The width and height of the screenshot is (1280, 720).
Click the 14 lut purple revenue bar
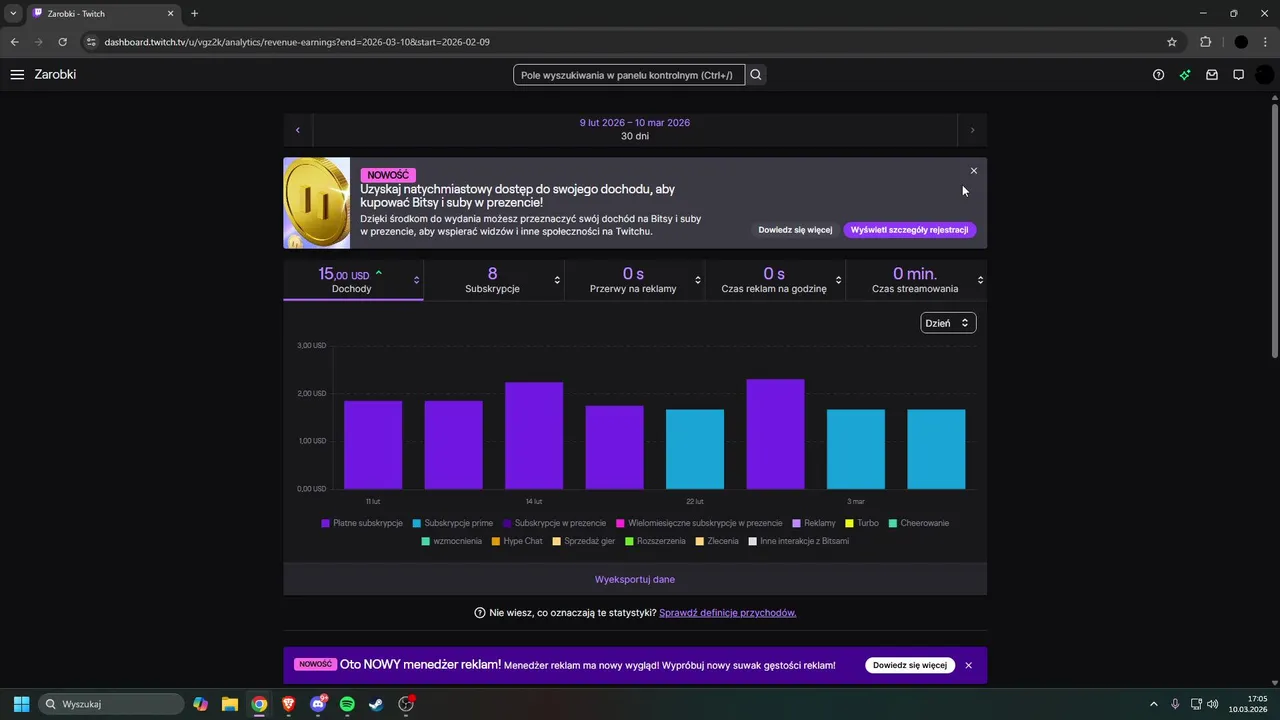[x=534, y=435]
